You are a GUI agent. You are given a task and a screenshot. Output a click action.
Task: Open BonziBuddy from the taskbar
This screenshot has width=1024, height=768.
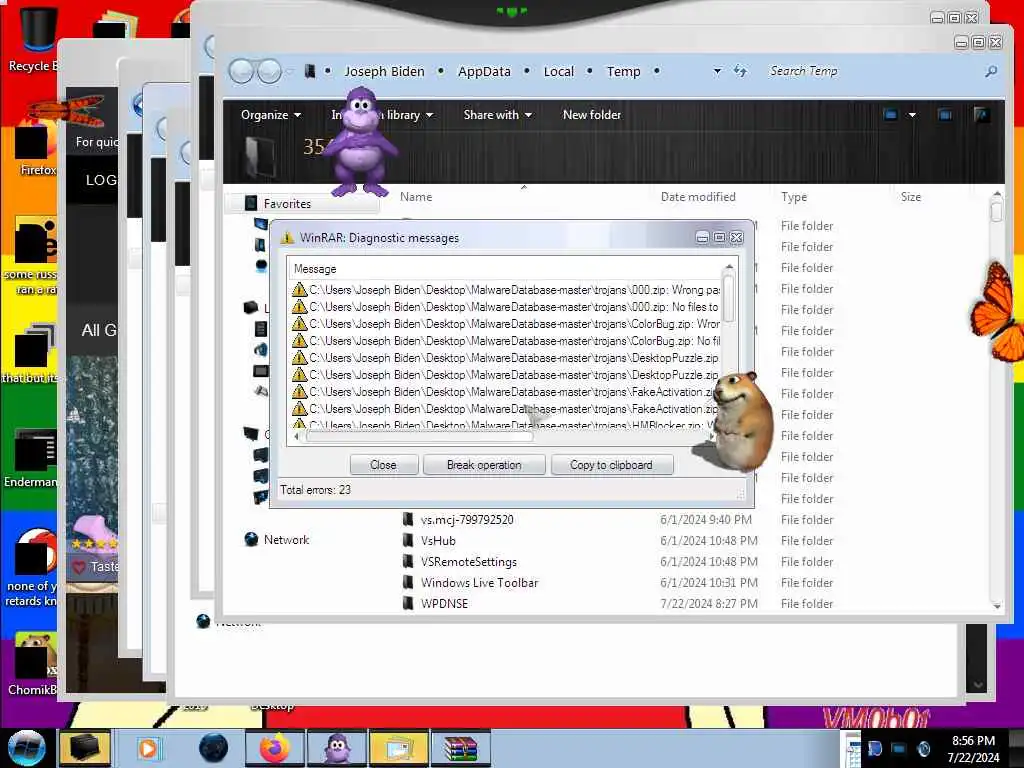(337, 748)
